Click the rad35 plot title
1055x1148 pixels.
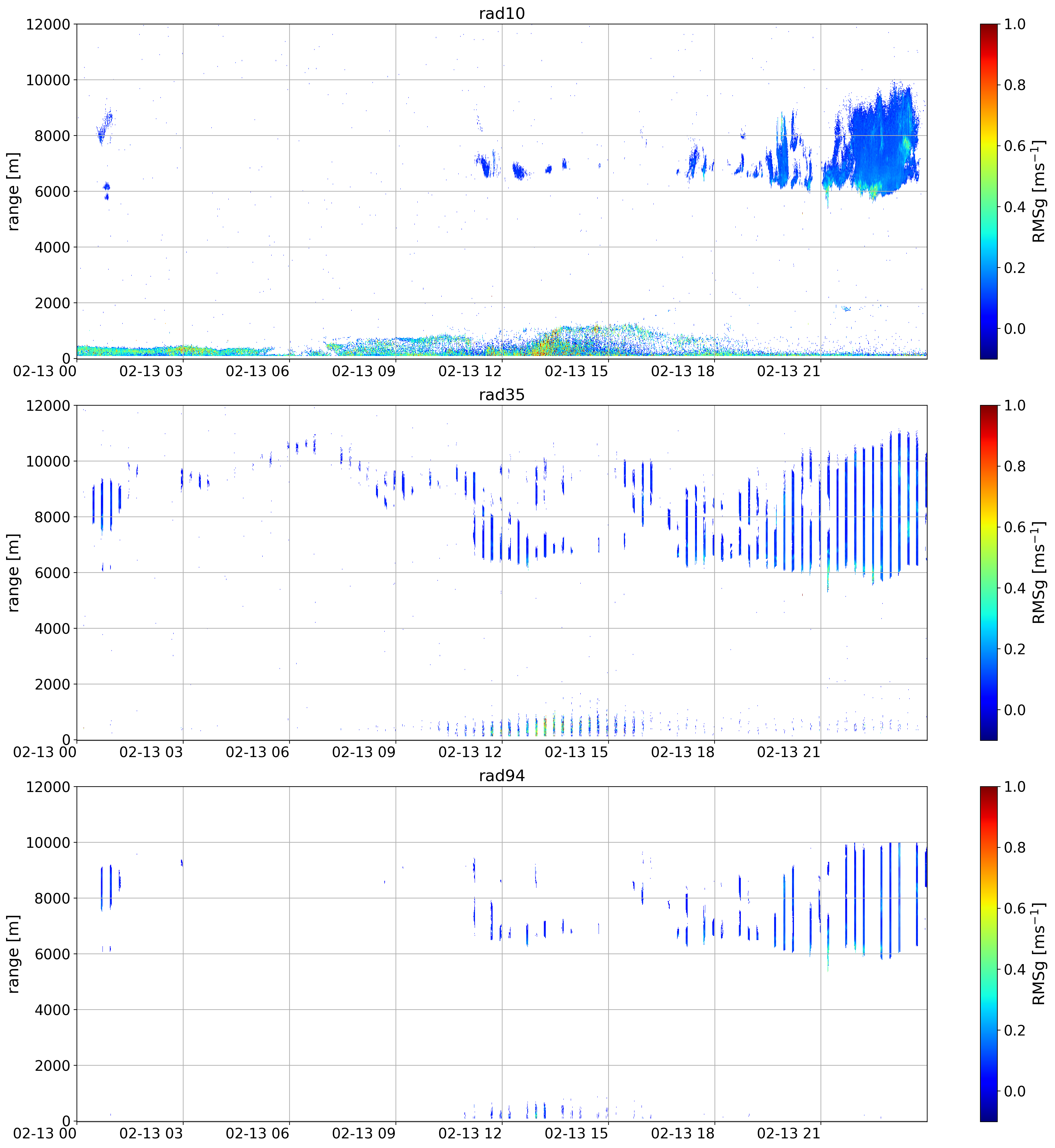(501, 395)
